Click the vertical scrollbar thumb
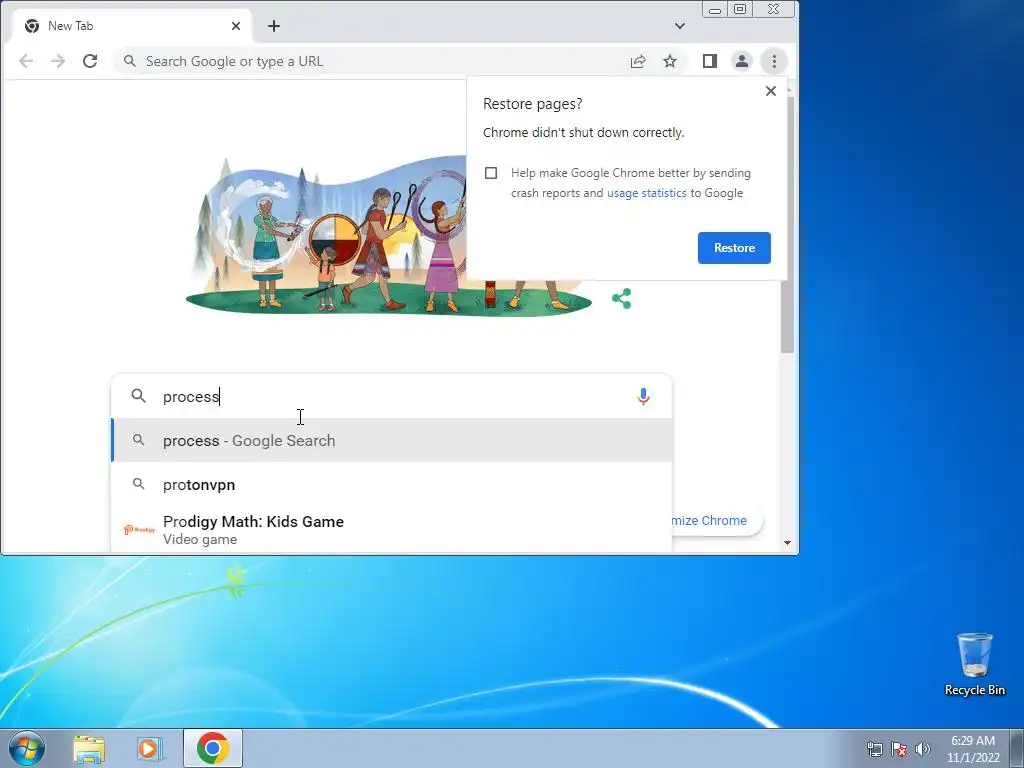Image resolution: width=1024 pixels, height=768 pixels. coord(788,225)
